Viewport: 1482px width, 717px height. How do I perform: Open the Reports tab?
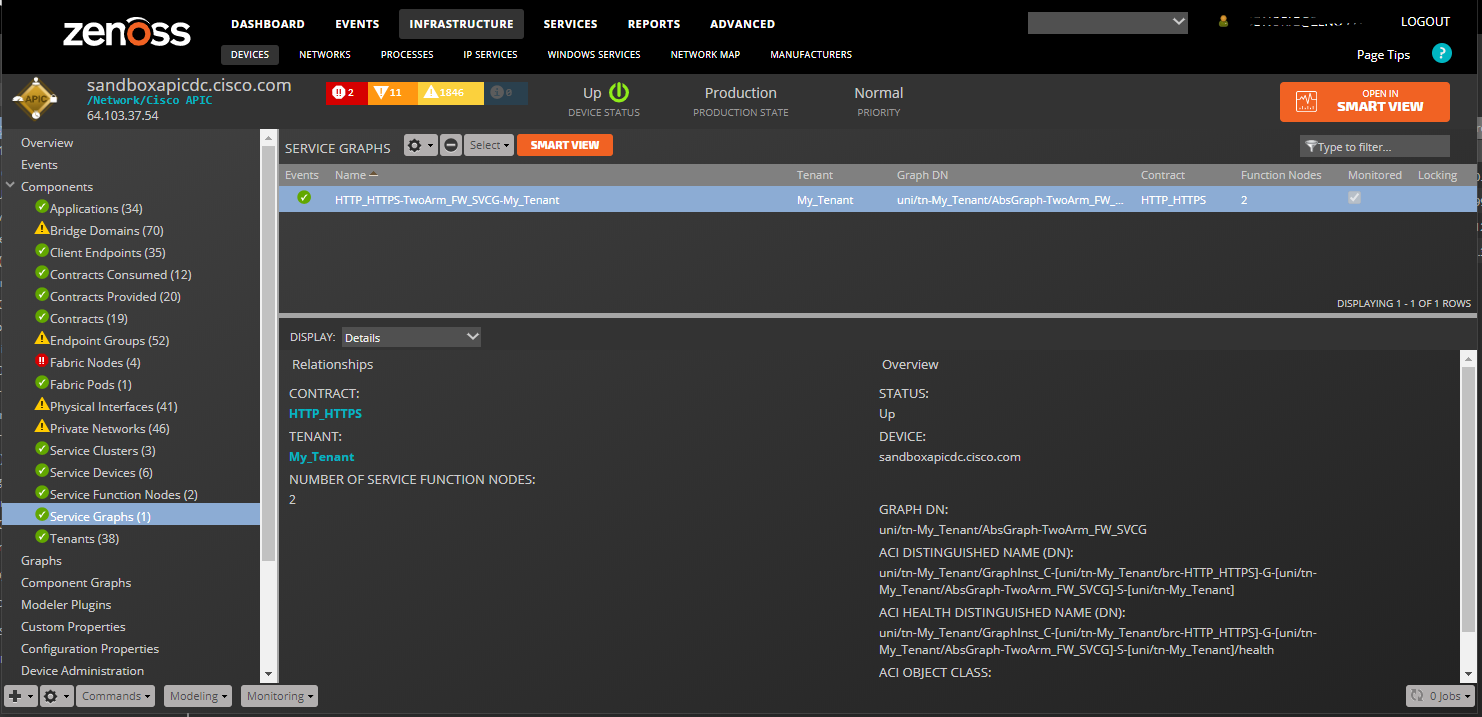pyautogui.click(x=654, y=24)
